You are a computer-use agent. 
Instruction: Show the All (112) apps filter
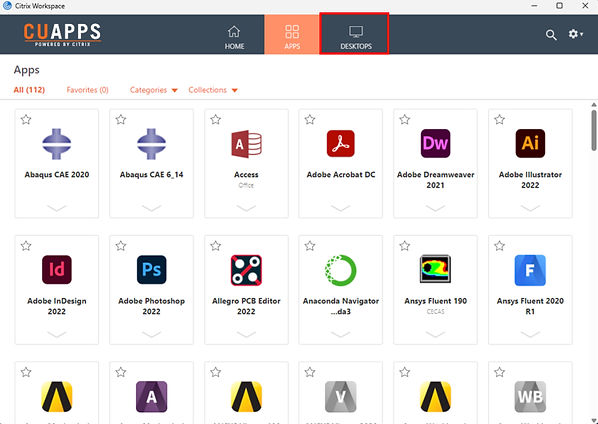[x=29, y=90]
